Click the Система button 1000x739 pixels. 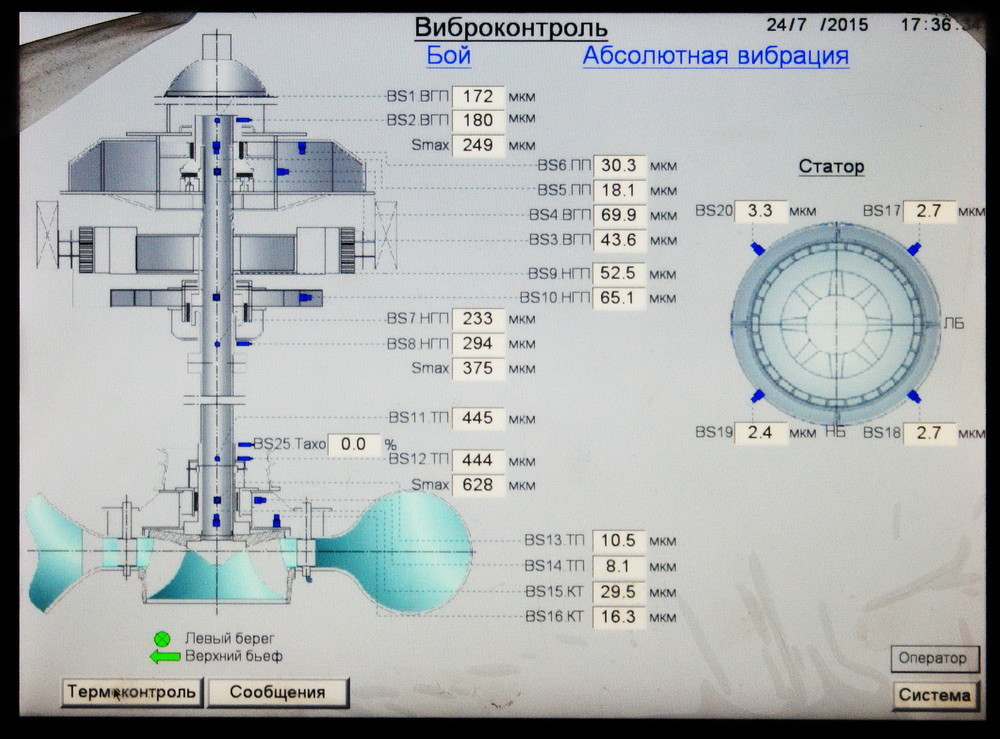[934, 695]
